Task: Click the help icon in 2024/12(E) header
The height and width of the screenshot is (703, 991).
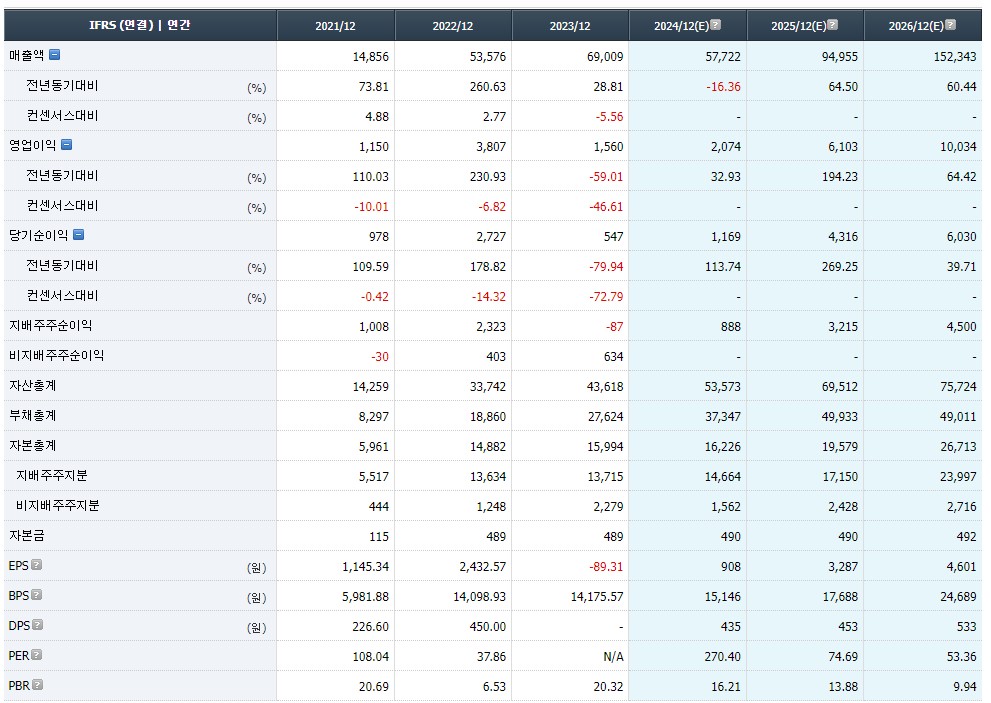Action: [x=715, y=25]
